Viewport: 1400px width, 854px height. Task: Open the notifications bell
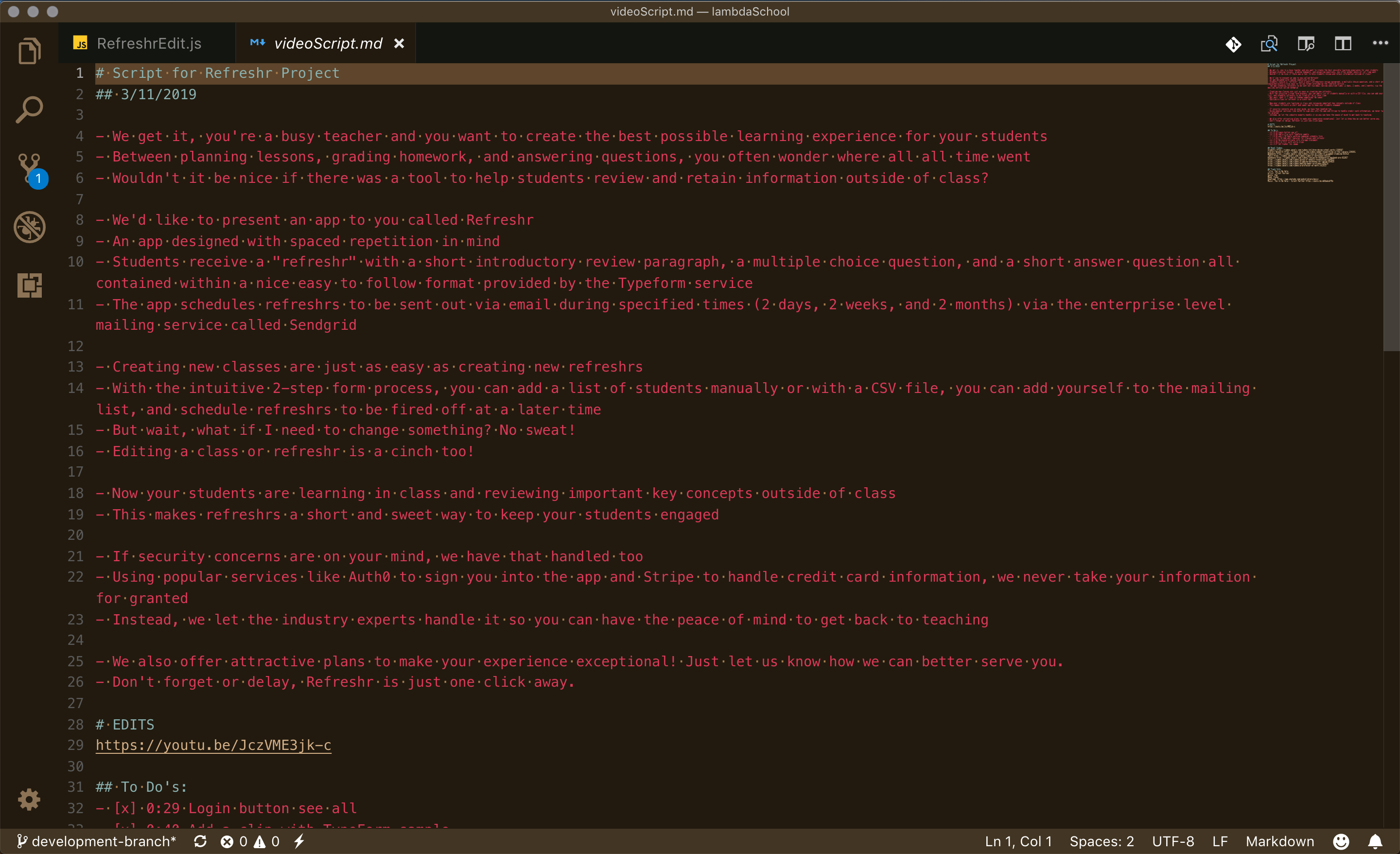(x=1375, y=841)
